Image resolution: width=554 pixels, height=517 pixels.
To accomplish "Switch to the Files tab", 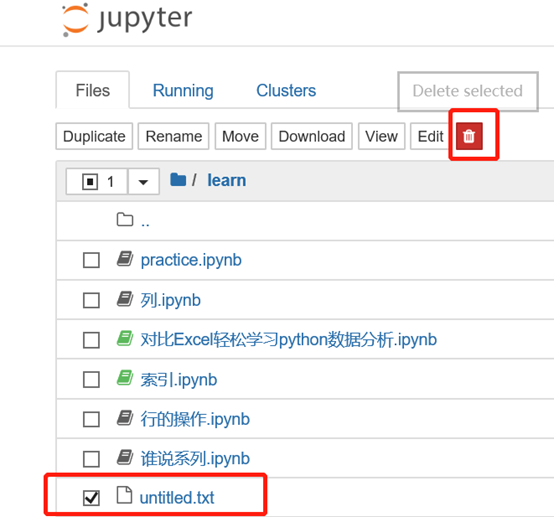I will [93, 90].
